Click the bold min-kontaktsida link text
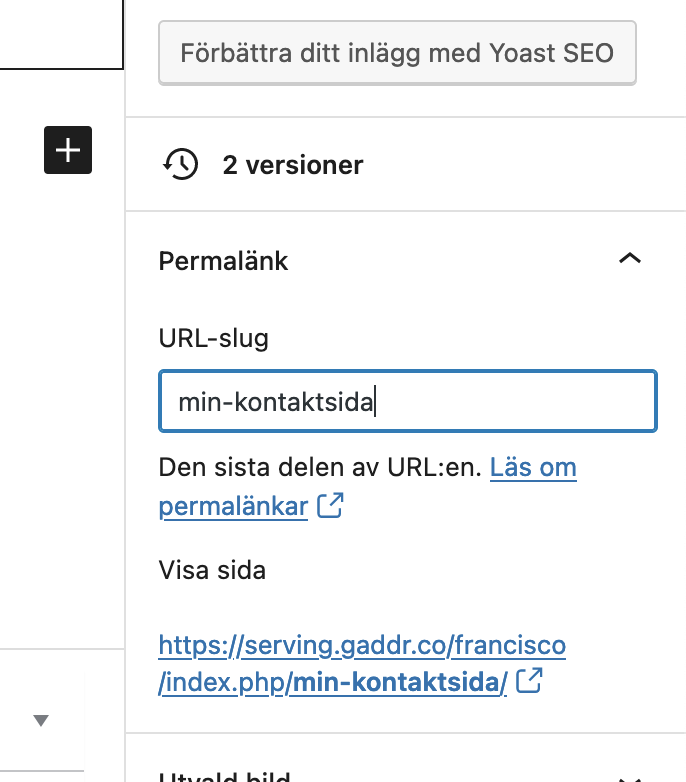686x782 pixels. pyautogui.click(x=398, y=683)
